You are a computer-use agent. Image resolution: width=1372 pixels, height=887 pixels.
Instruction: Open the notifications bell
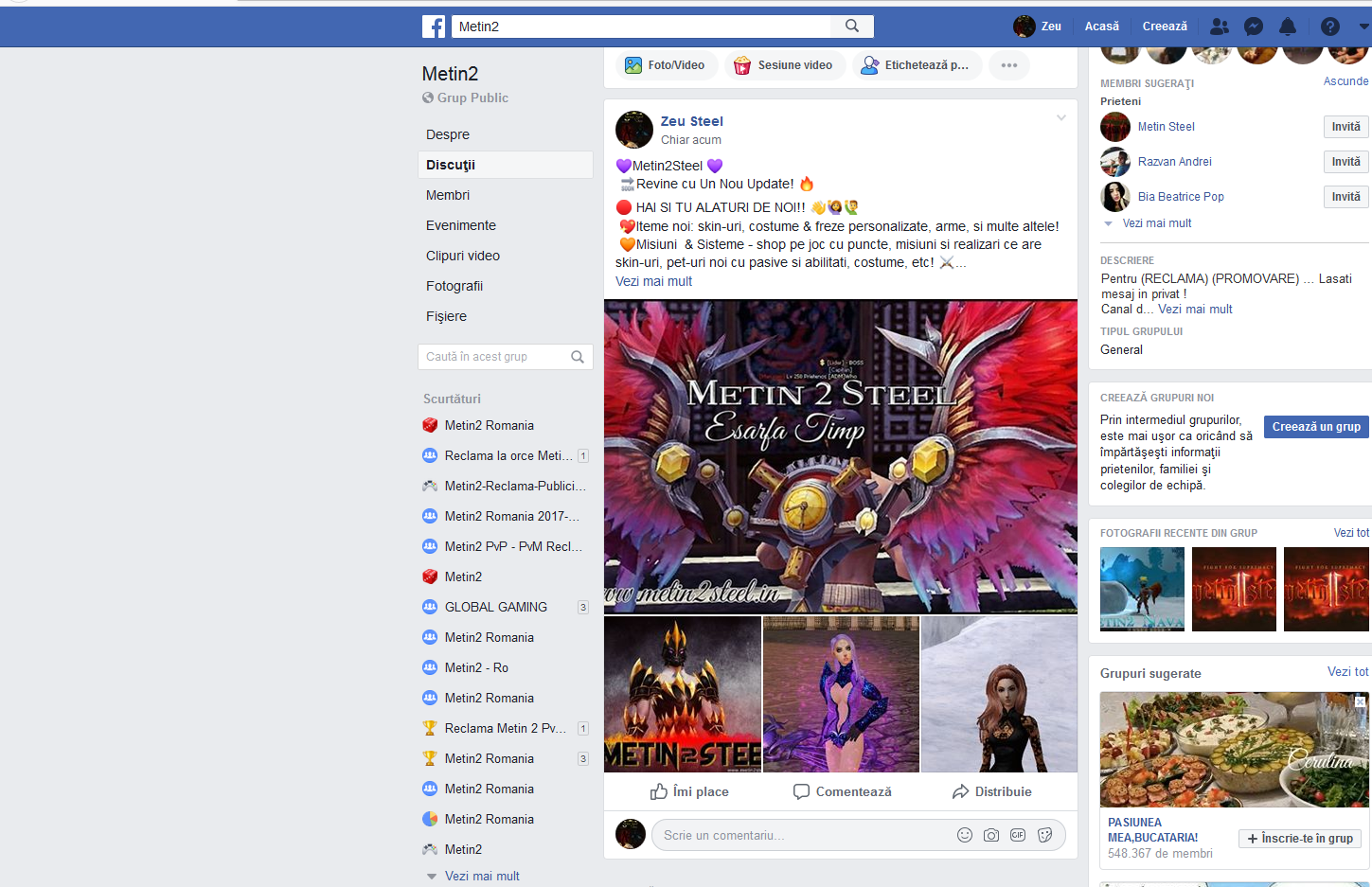click(1288, 27)
